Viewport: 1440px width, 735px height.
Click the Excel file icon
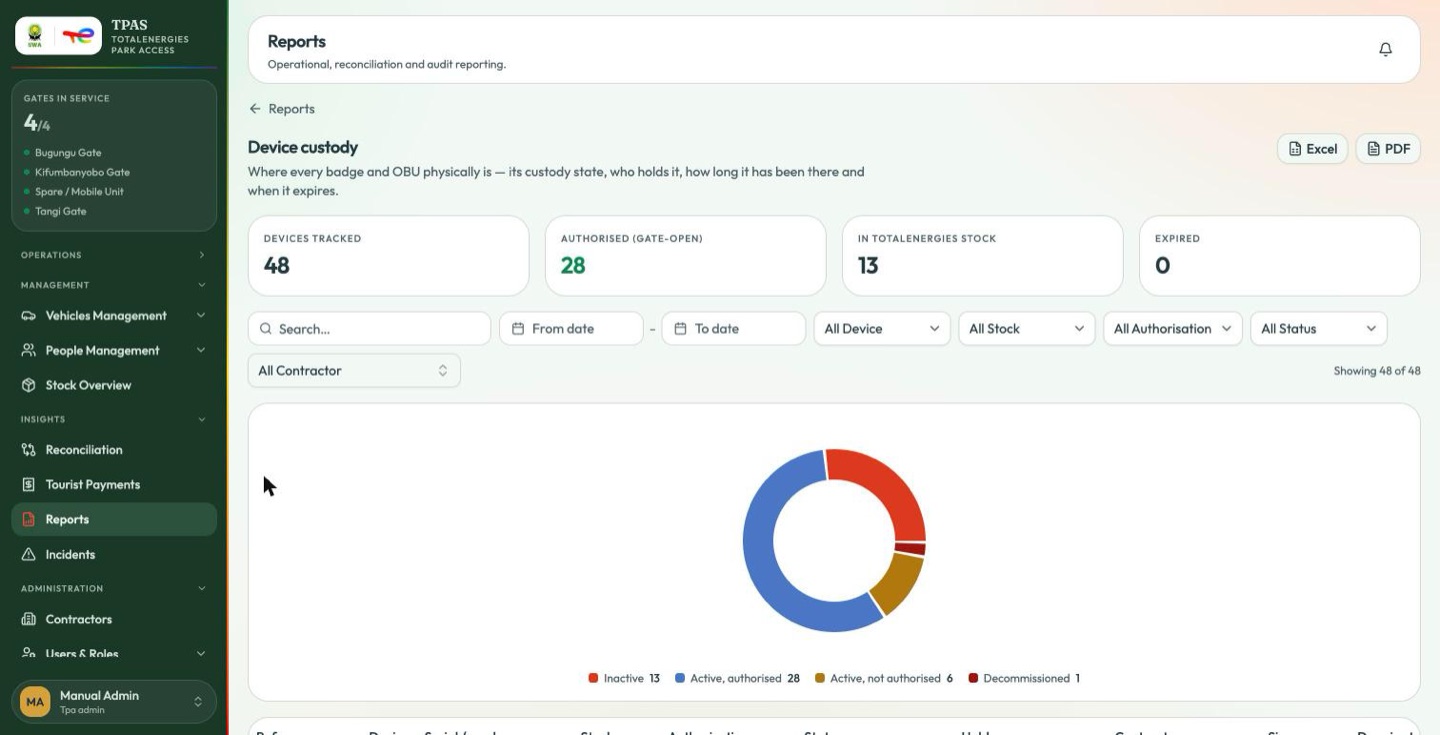click(1294, 149)
